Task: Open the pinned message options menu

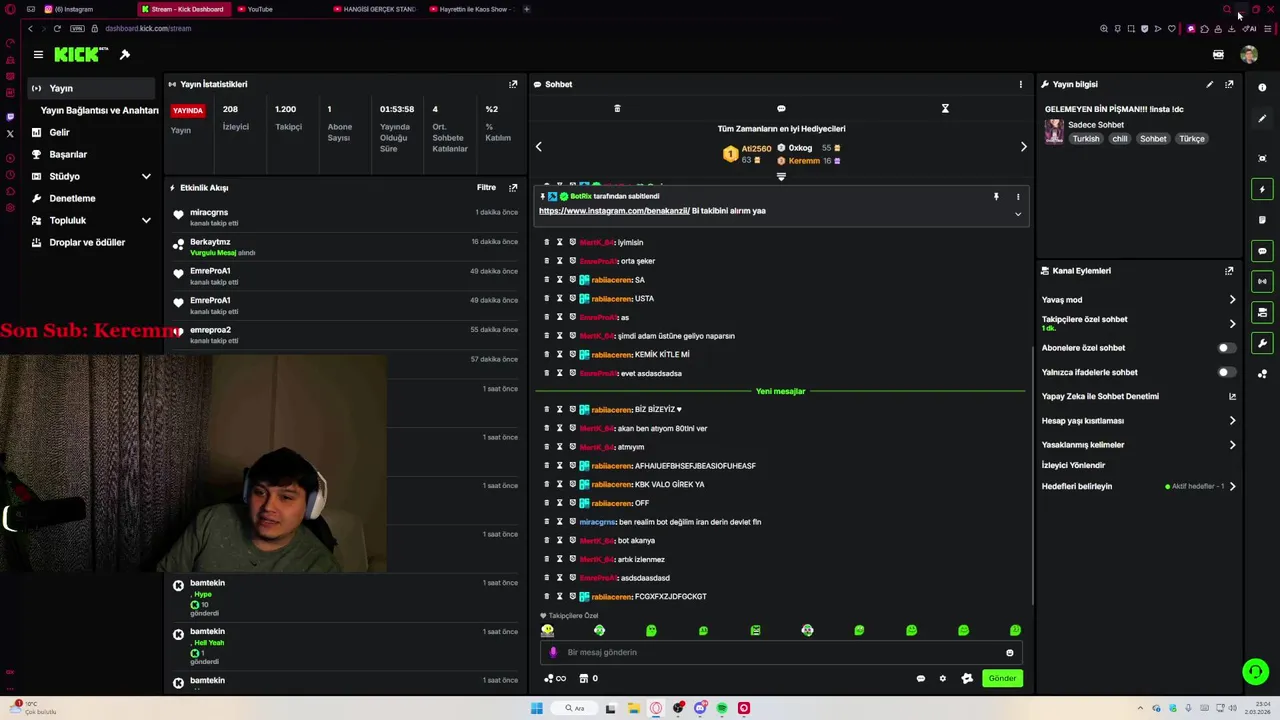Action: click(x=1018, y=196)
